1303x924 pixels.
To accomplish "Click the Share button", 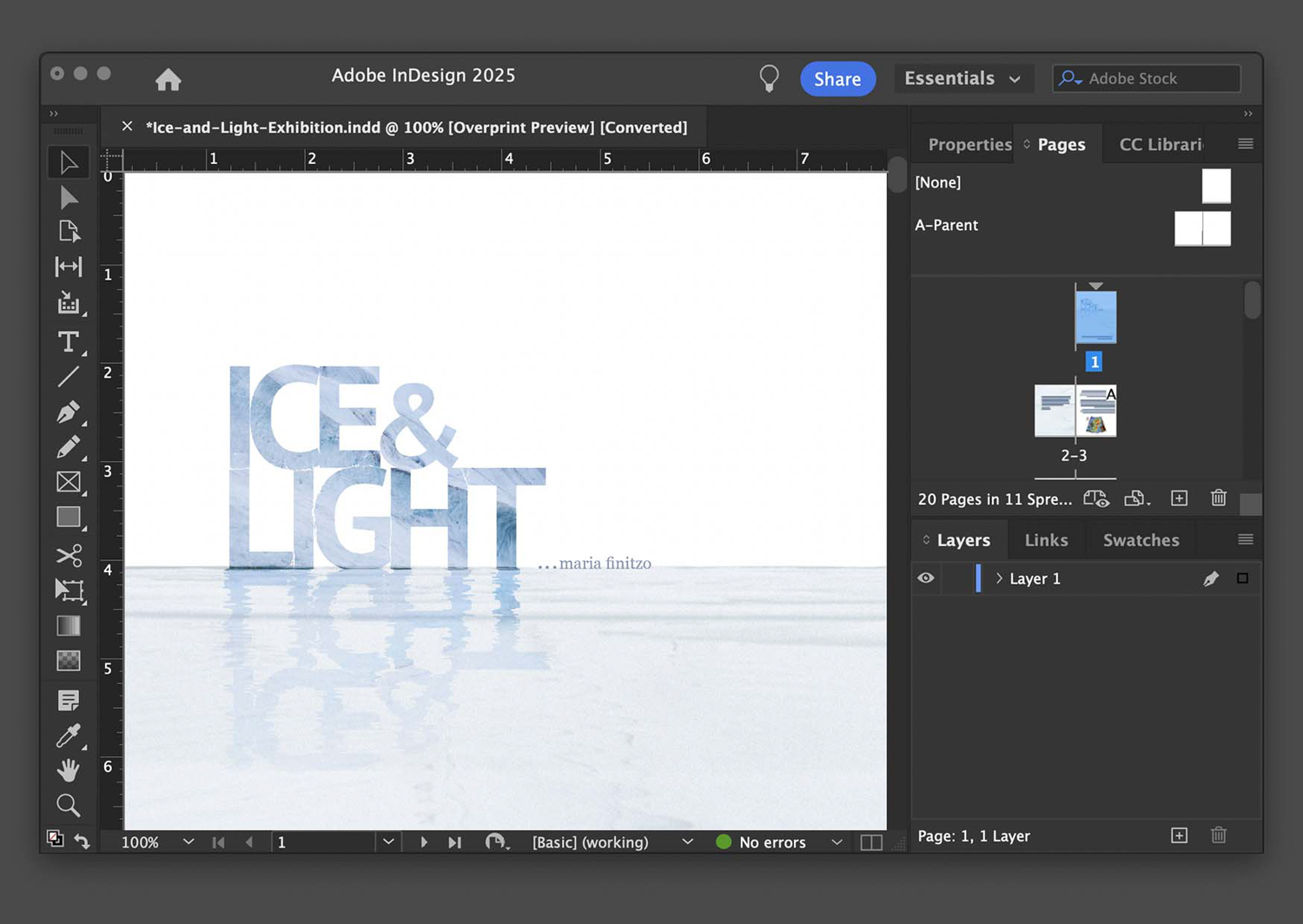I will click(x=837, y=79).
